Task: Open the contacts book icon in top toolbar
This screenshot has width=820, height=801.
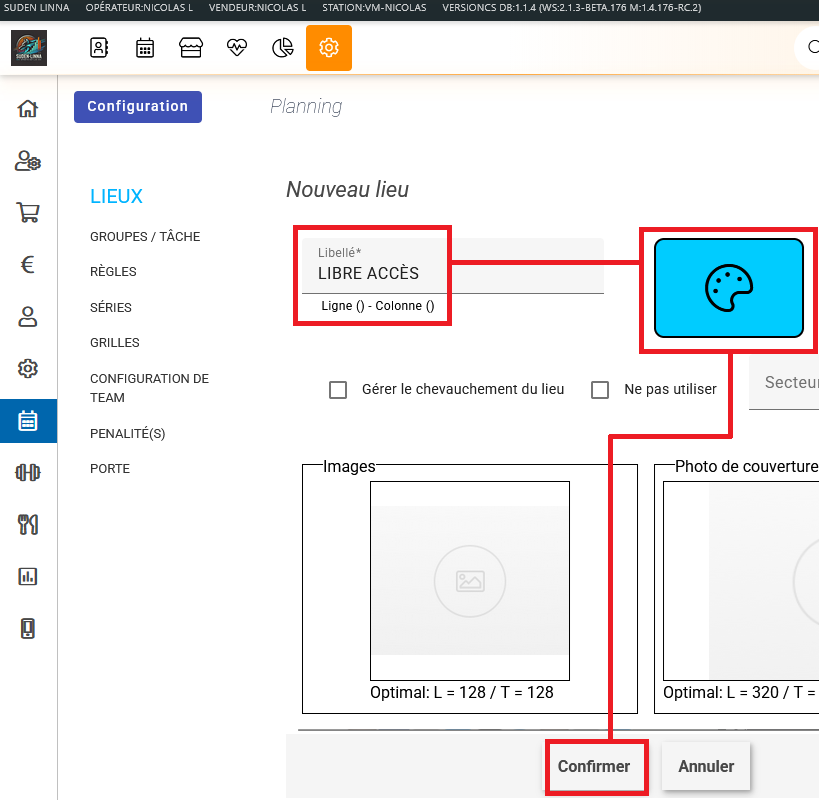Action: pos(98,48)
